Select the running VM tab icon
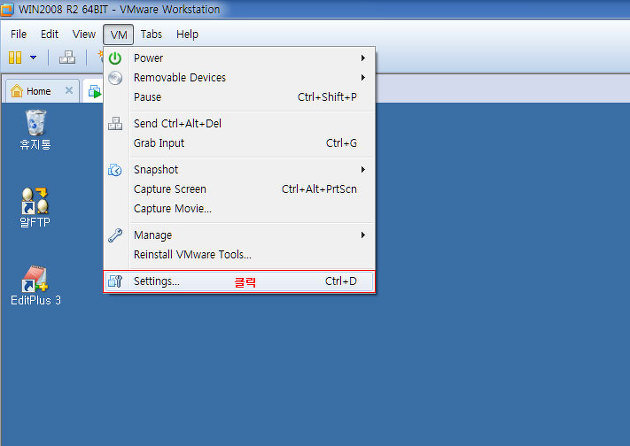Viewport: 630px width, 446px height. [x=95, y=92]
